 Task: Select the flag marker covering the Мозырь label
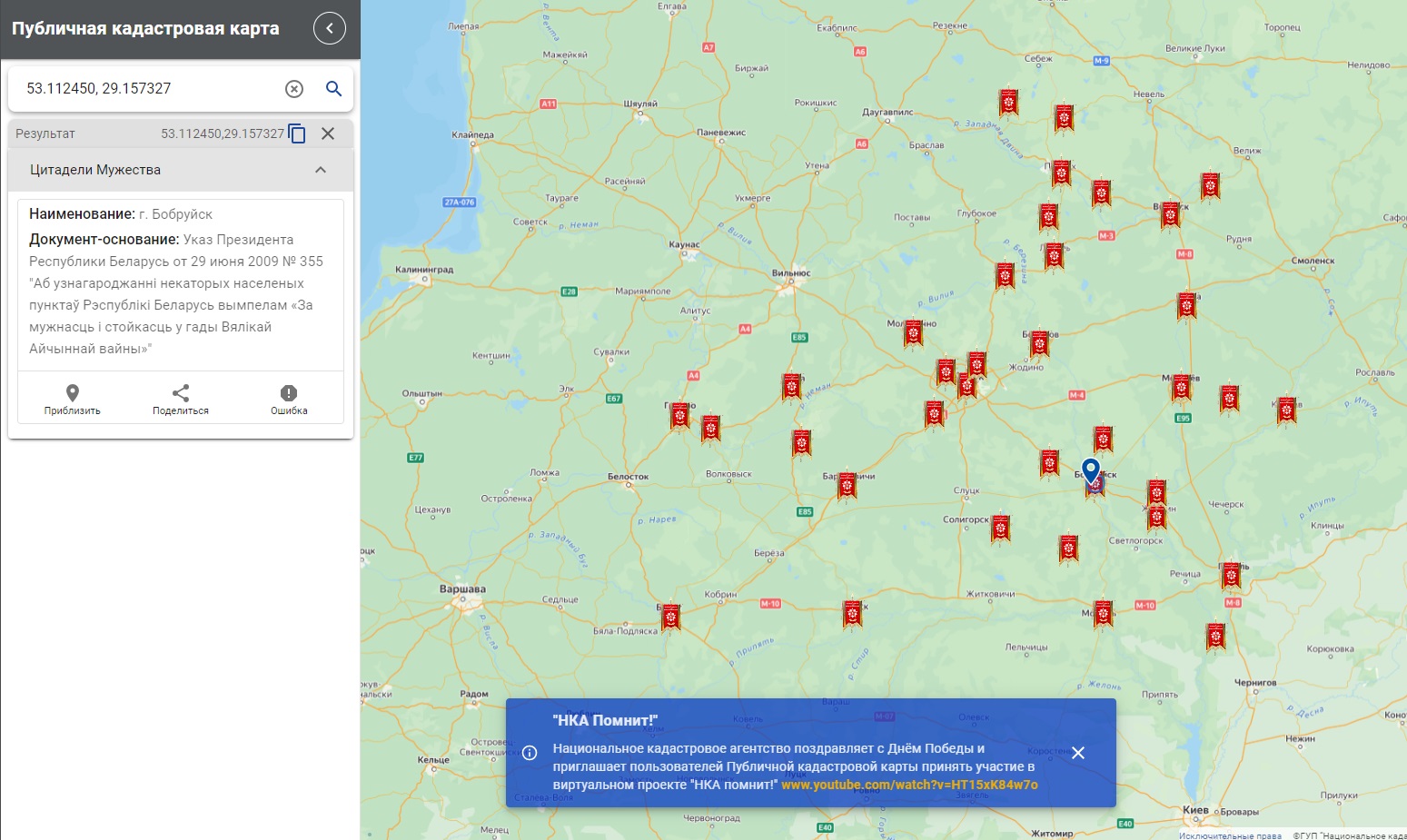click(1103, 615)
